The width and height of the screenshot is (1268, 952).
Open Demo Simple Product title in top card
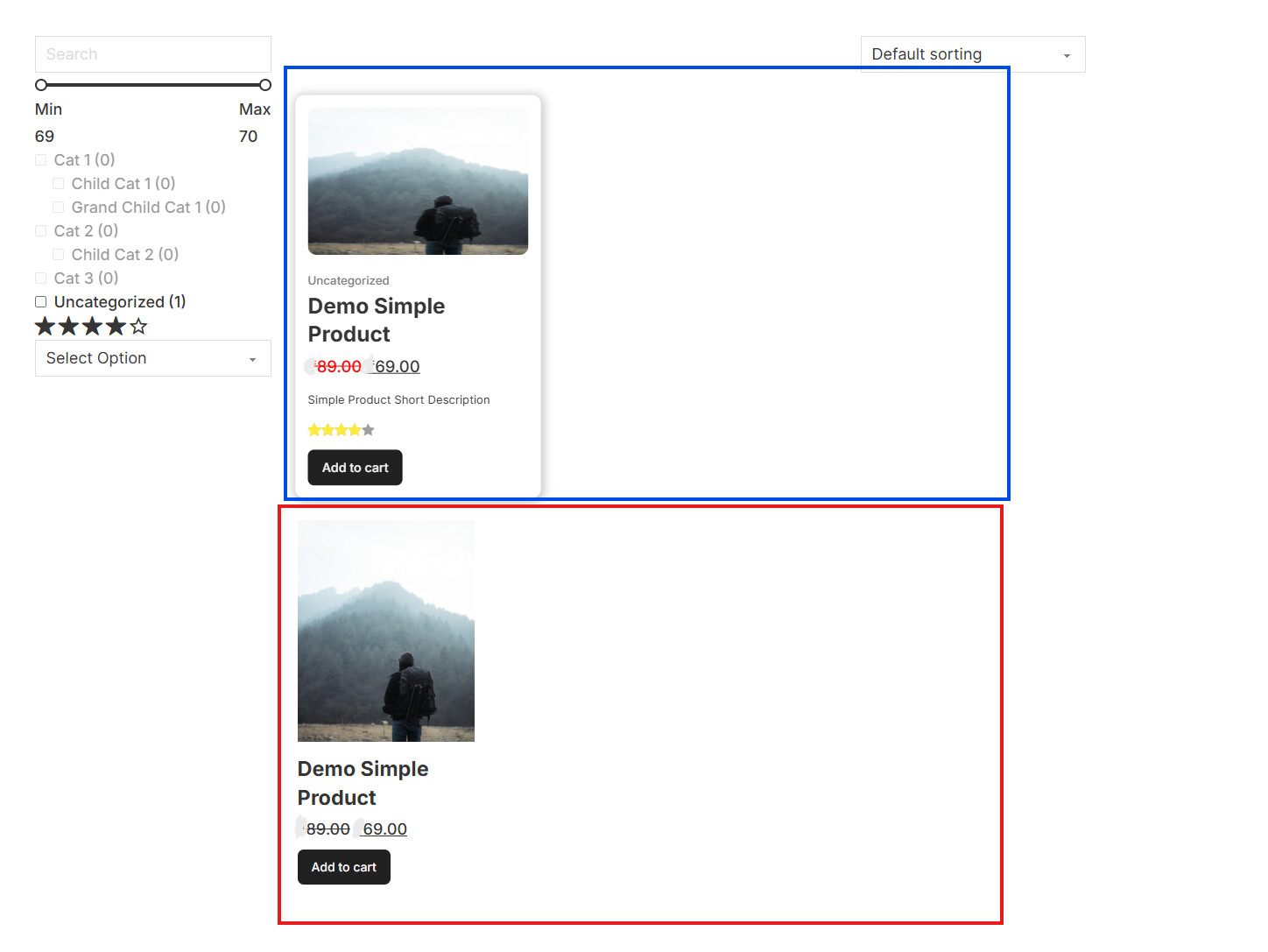coord(377,321)
